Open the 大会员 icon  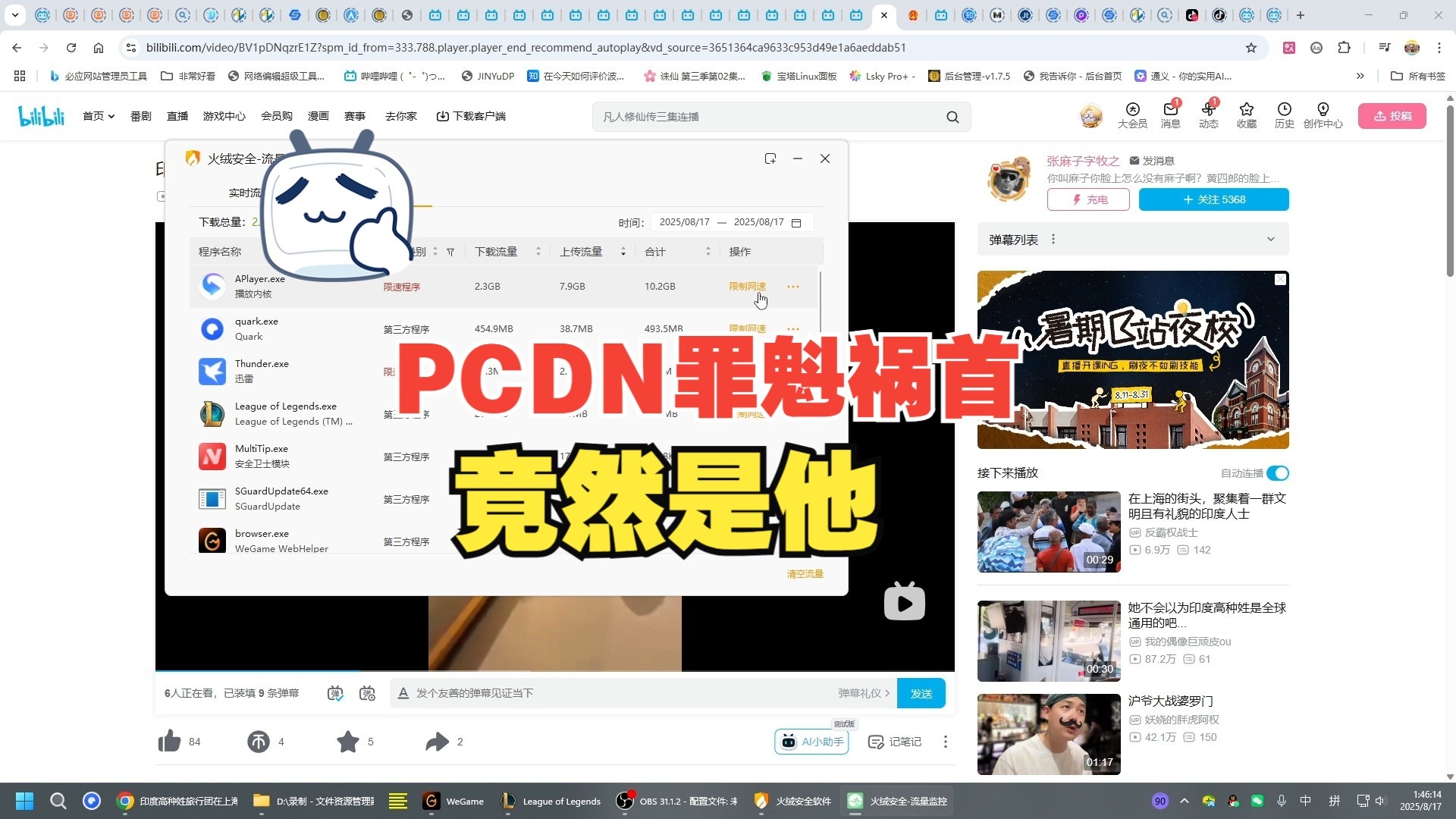1132,115
